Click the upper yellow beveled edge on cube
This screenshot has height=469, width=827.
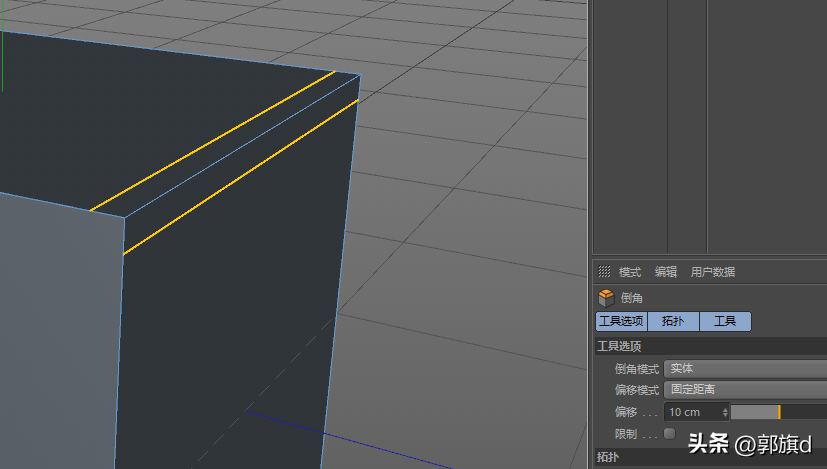click(213, 141)
